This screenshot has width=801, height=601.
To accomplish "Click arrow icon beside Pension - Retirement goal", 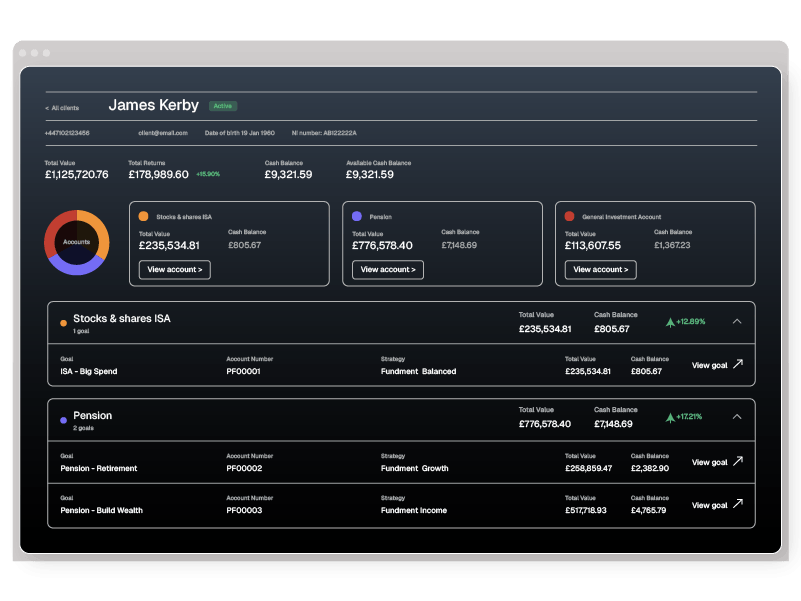I will 738,461.
